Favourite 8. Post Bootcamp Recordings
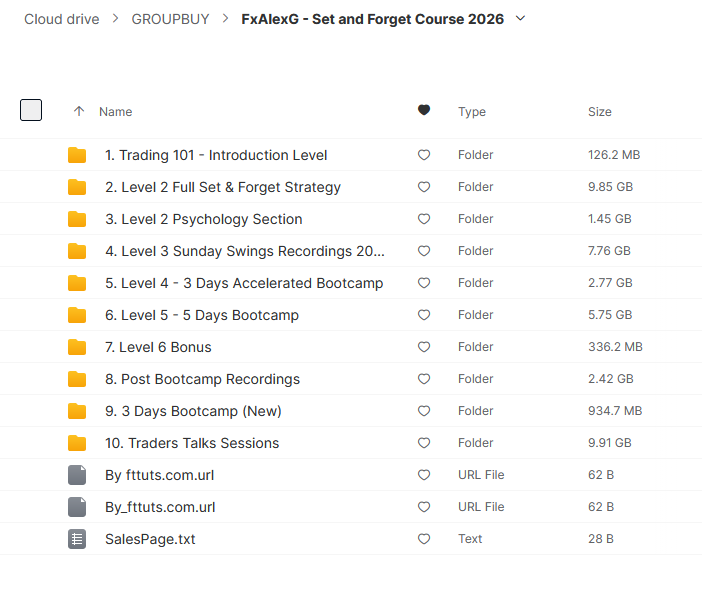Screen dimensions: 702x605 tap(424, 379)
